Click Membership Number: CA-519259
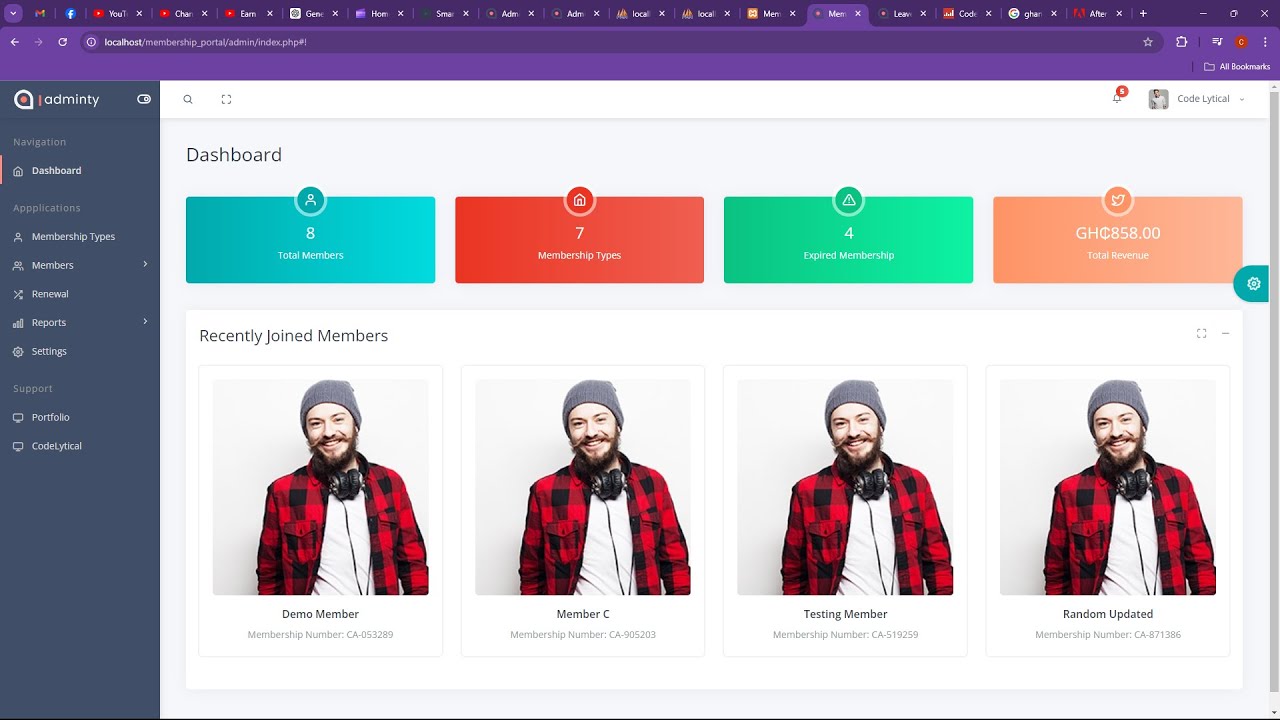This screenshot has height=720, width=1280. [845, 635]
